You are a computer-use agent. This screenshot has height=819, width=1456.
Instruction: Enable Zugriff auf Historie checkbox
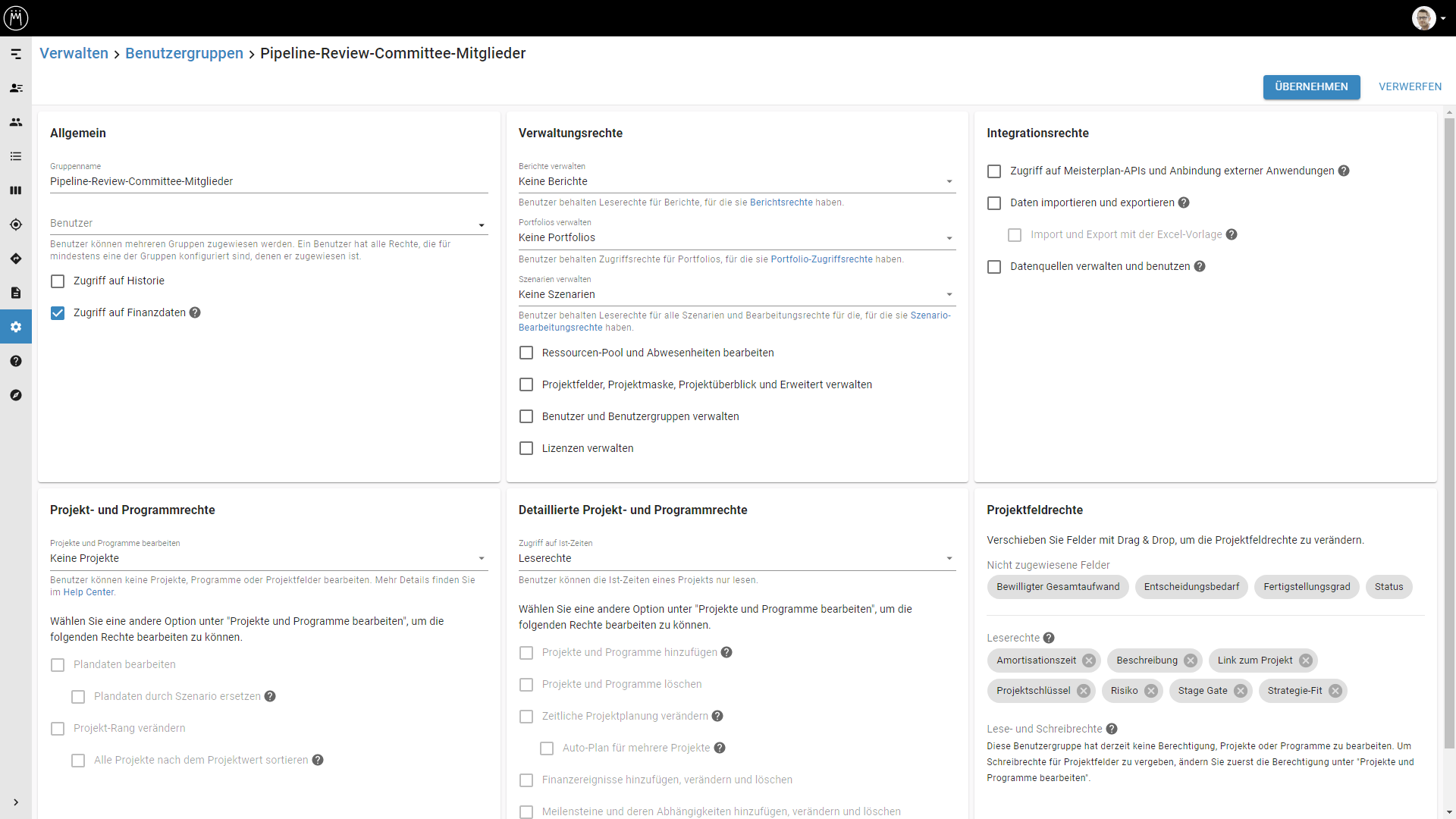(58, 281)
